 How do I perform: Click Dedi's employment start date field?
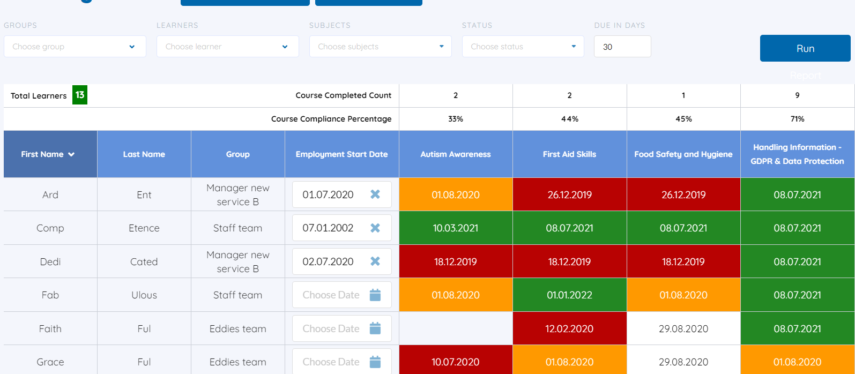[x=342, y=262]
